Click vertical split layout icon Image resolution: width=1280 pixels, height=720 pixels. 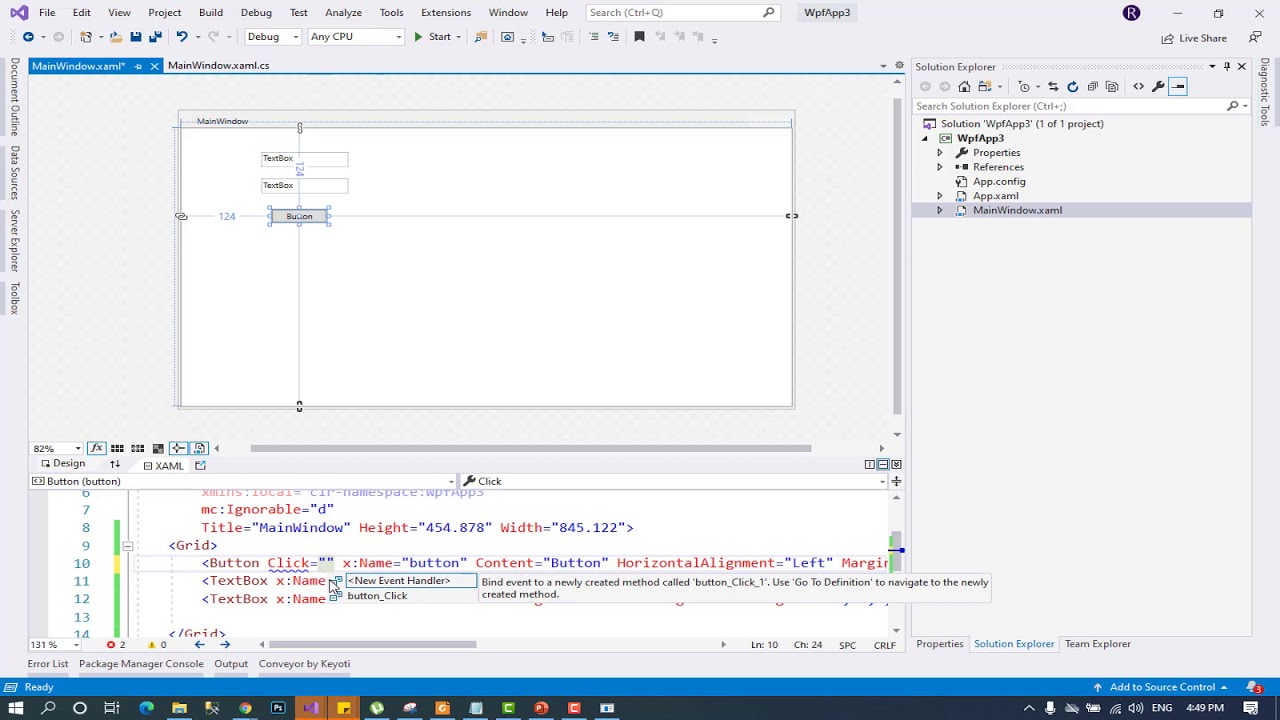click(x=870, y=465)
